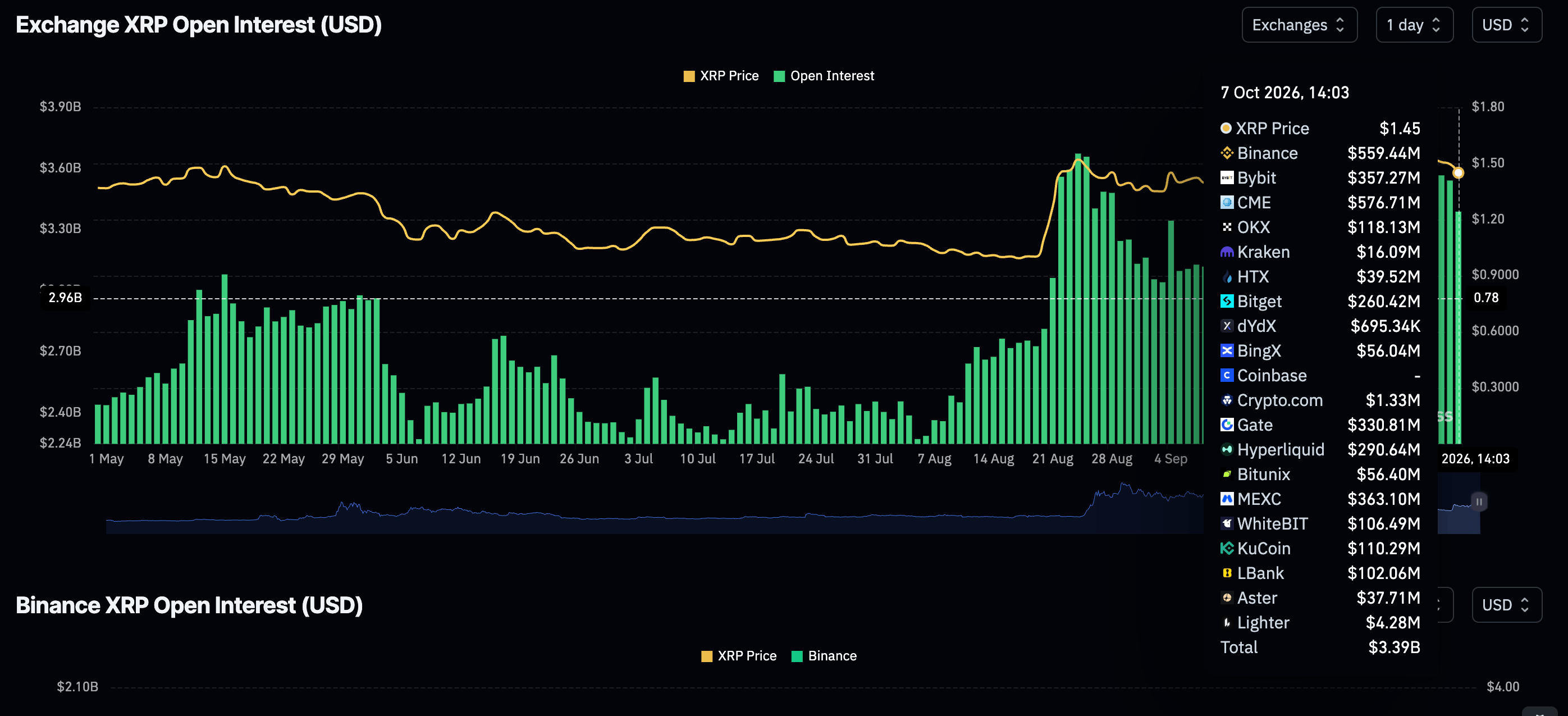The width and height of the screenshot is (1568, 716).
Task: Click the 0.78 right axis crosshair label
Action: pos(1486,298)
